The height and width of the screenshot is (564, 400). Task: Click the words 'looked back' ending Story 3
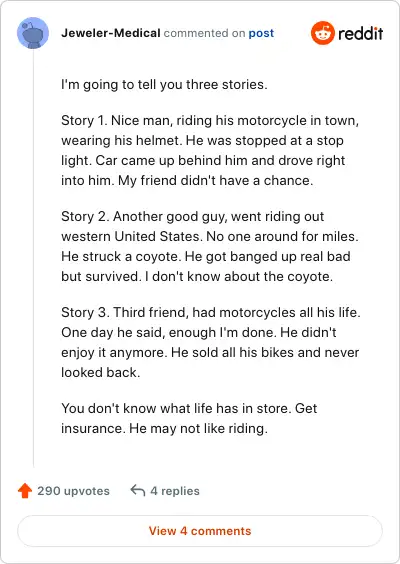[100, 373]
